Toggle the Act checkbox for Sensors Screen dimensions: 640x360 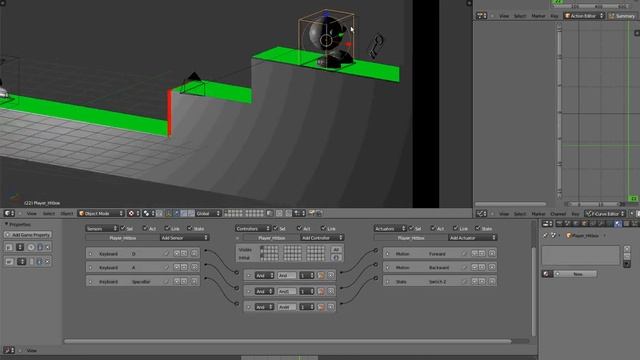(145, 228)
